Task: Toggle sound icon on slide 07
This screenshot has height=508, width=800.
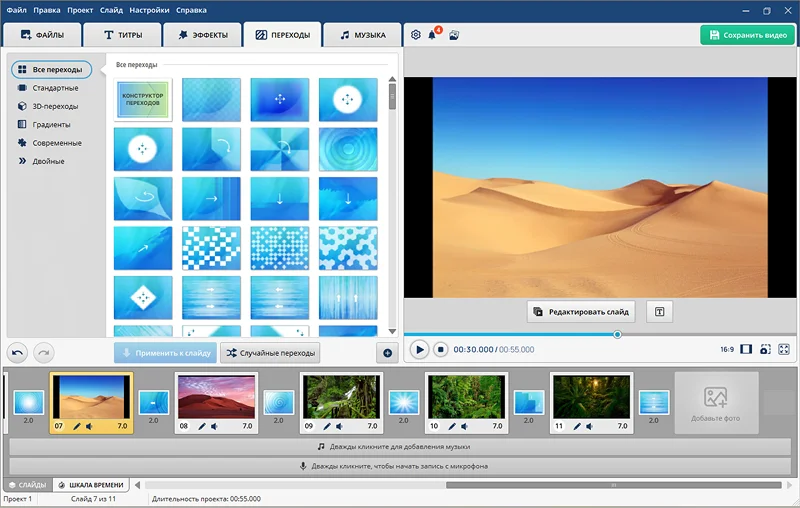Action: pos(89,426)
